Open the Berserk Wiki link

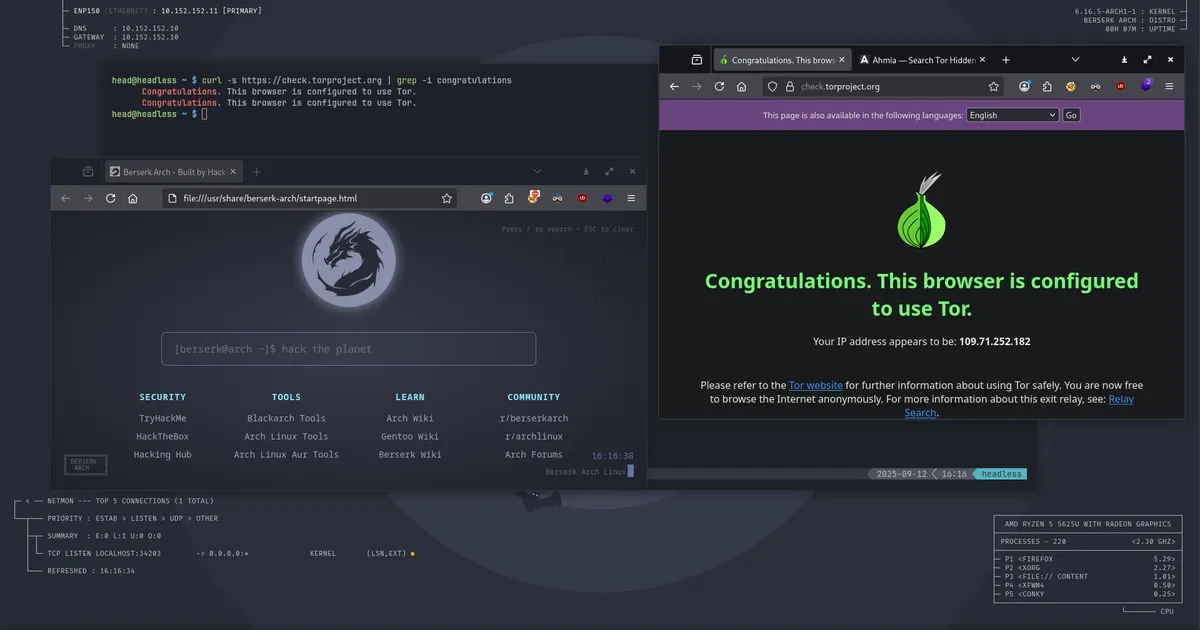410,455
